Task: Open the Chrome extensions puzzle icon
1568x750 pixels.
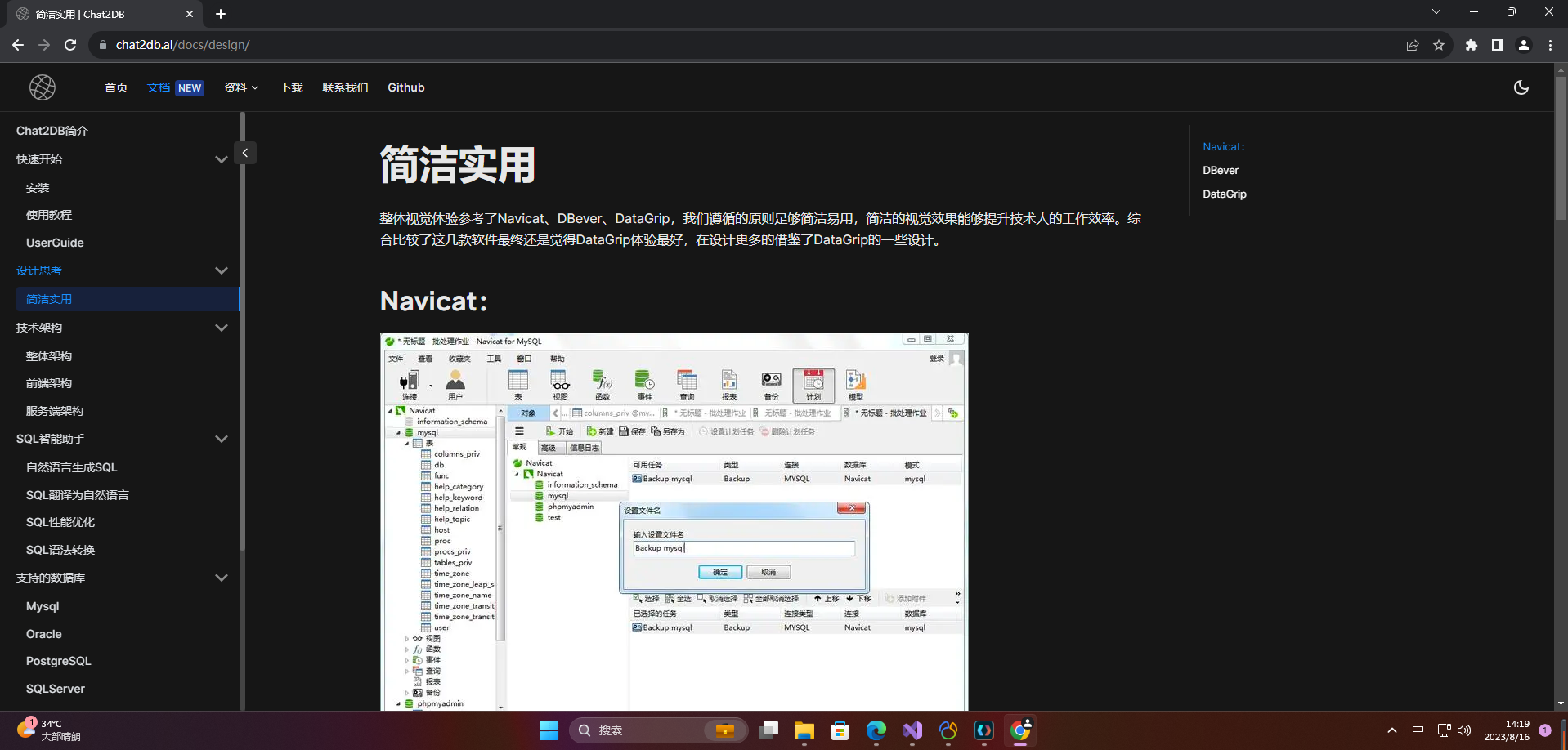Action: coord(1472,45)
